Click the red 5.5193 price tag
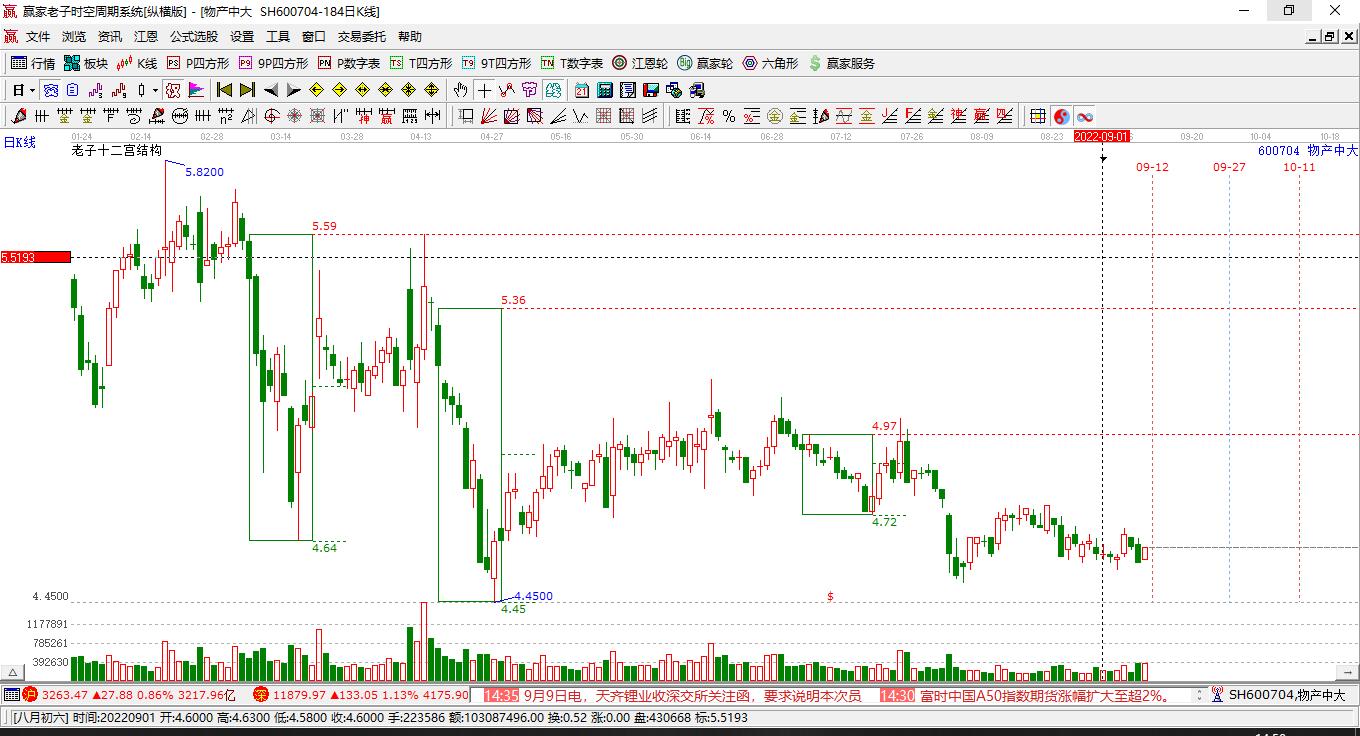 pos(36,257)
